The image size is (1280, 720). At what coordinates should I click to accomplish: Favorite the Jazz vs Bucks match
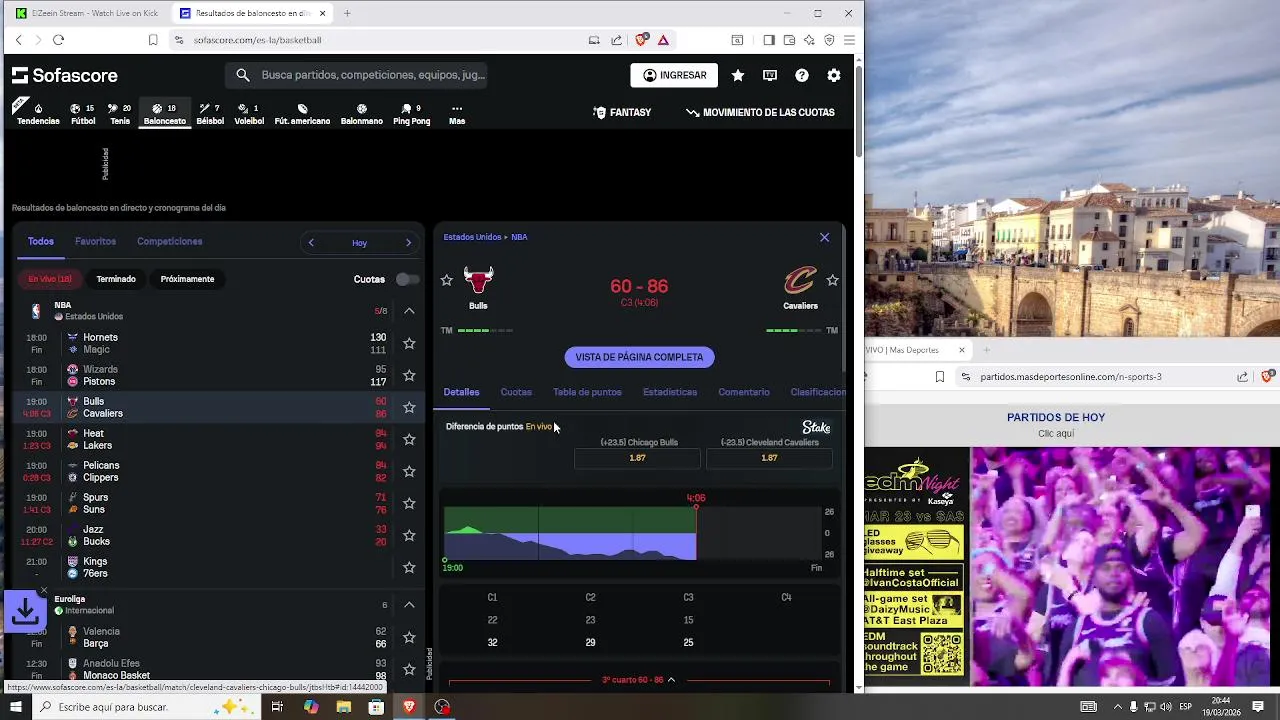[x=409, y=536]
